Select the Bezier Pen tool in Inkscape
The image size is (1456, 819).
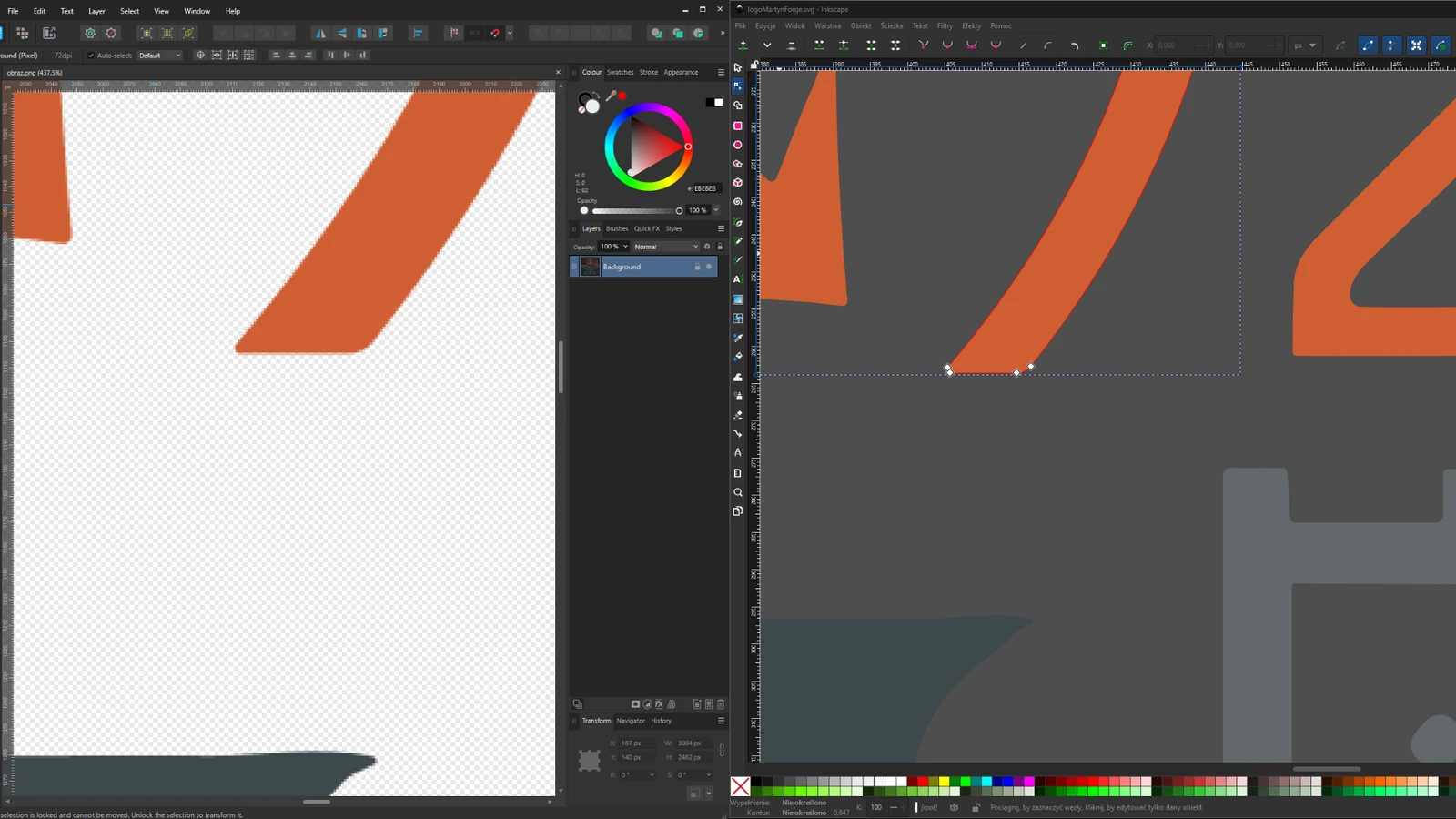[x=738, y=222]
